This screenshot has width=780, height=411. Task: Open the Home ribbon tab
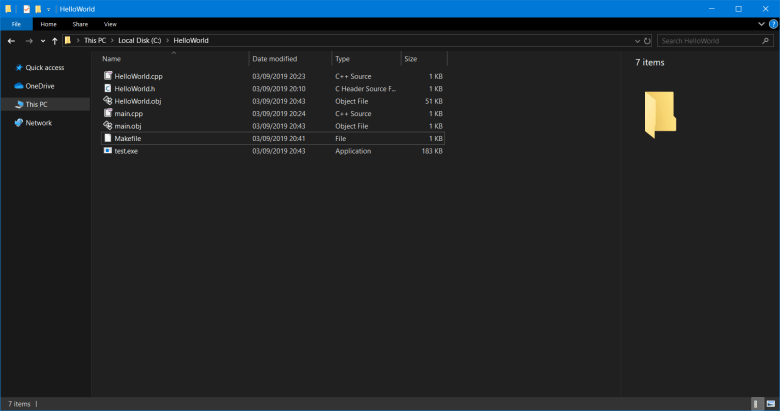48,24
